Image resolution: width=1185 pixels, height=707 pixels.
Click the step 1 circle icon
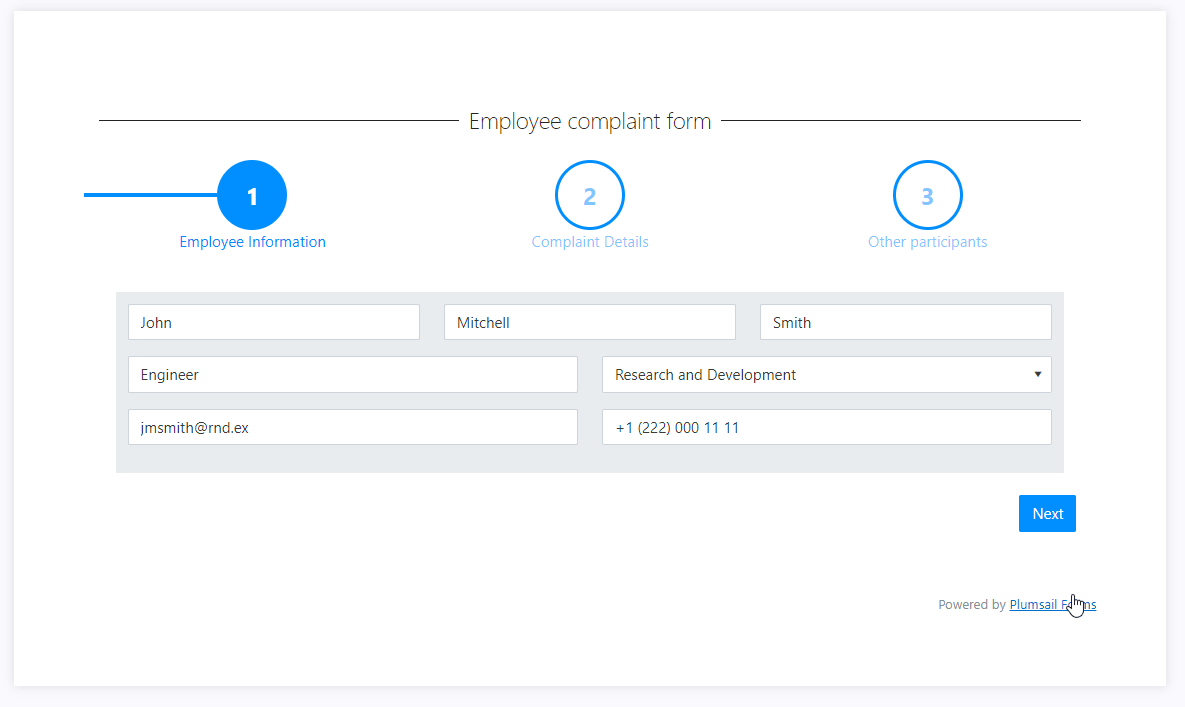pyautogui.click(x=252, y=195)
